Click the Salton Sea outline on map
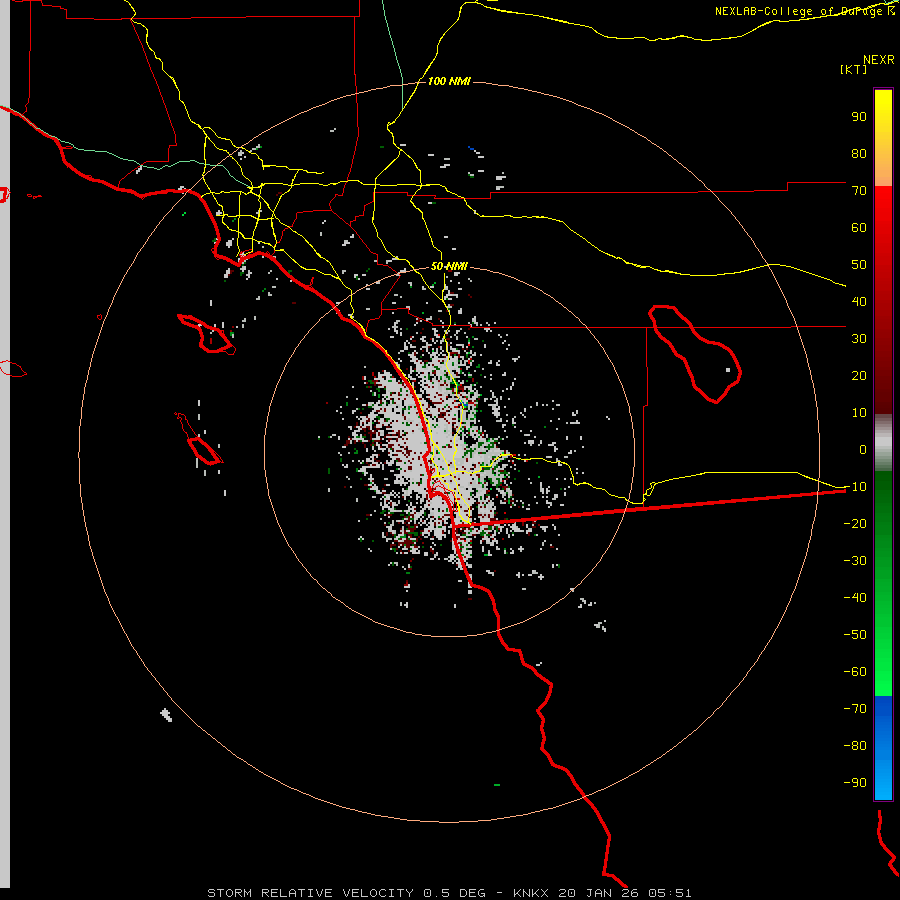The width and height of the screenshot is (900, 900). click(x=695, y=354)
